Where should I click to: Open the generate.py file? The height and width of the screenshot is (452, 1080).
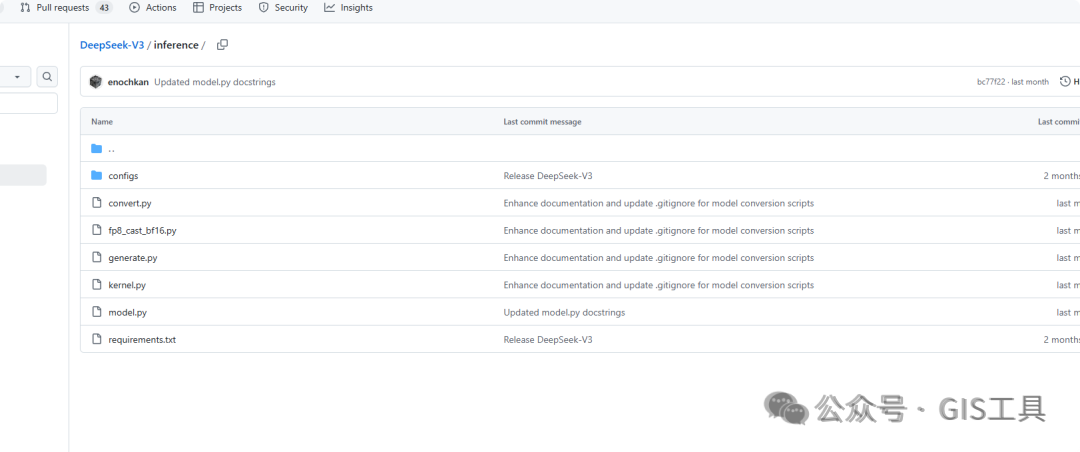tap(133, 258)
